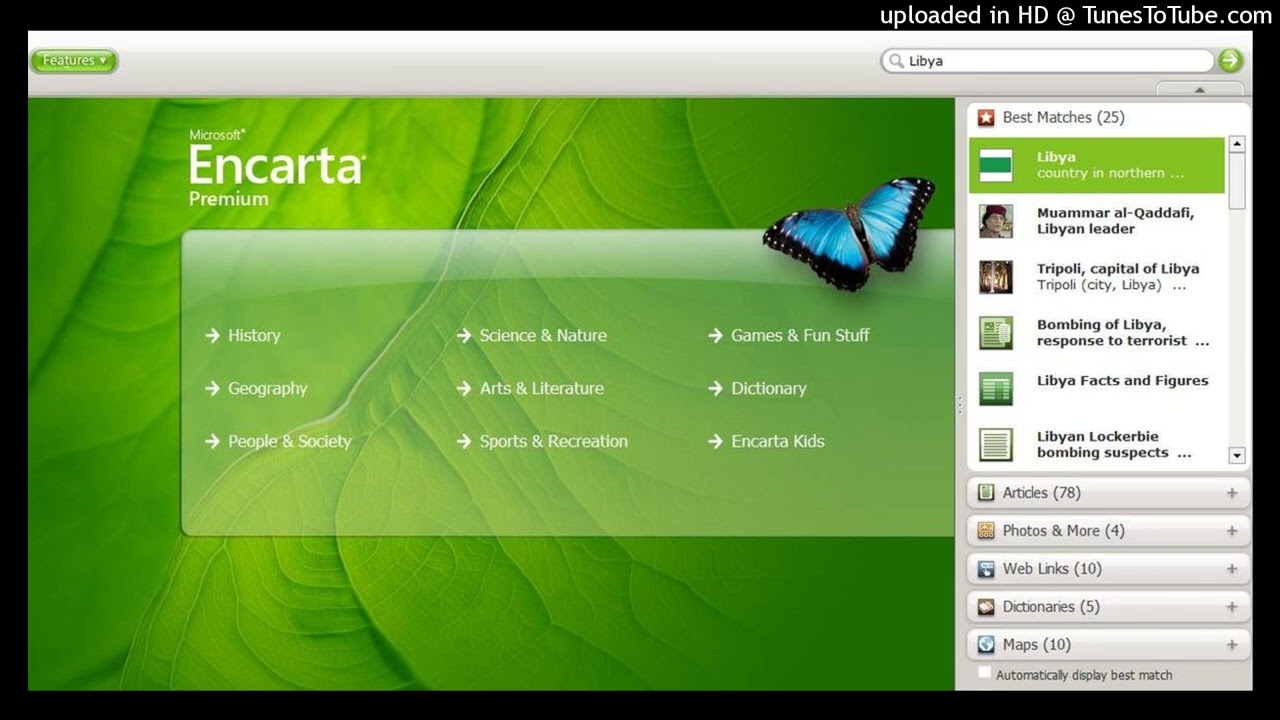This screenshot has width=1280, height=720.
Task: Click the arrow icon beside Dictionary
Action: [x=715, y=389]
